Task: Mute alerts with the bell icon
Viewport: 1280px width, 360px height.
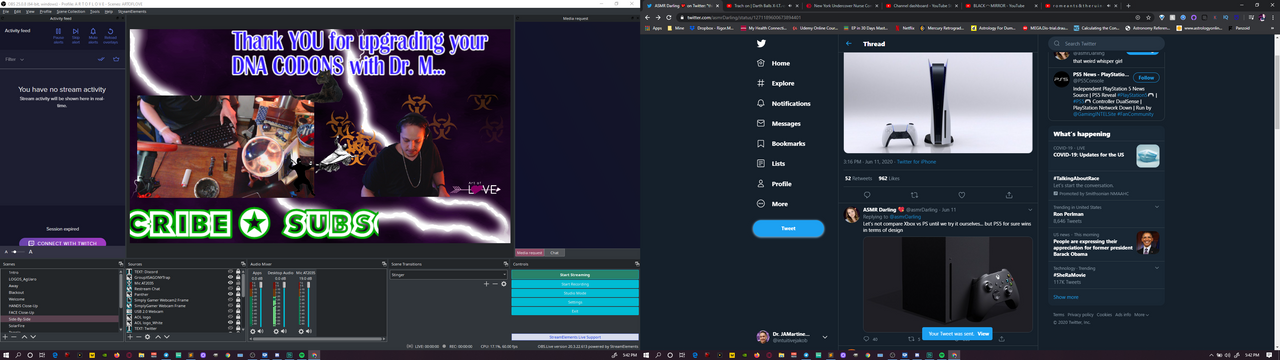Action: point(93,35)
